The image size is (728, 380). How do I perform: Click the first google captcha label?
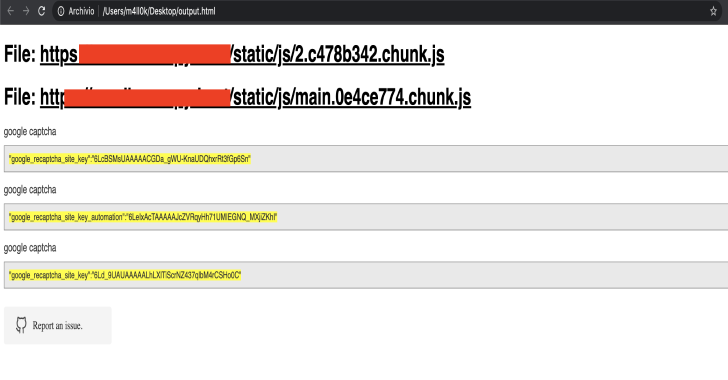[x=30, y=132]
